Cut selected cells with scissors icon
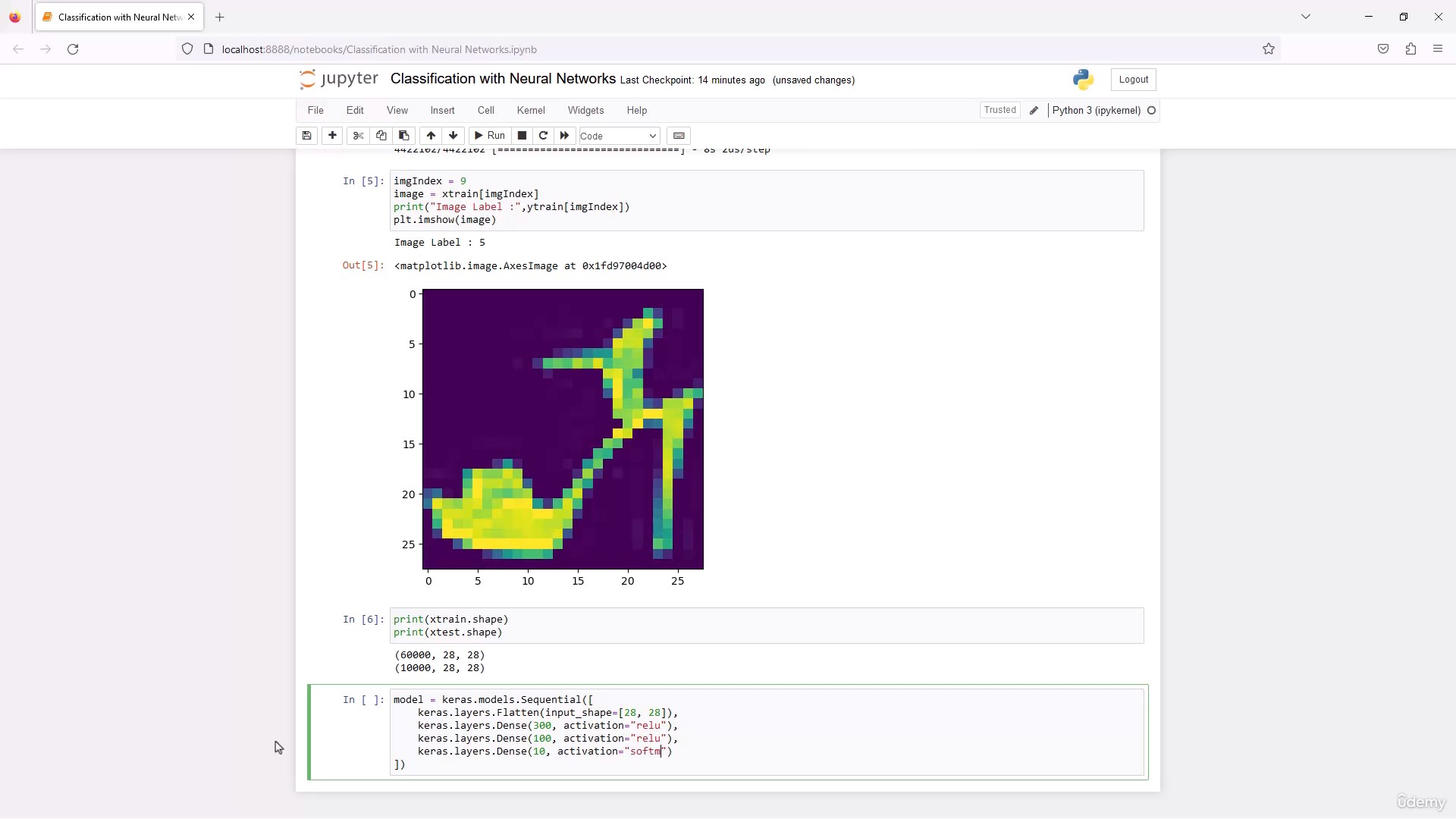Viewport: 1456px width, 819px height. point(359,136)
